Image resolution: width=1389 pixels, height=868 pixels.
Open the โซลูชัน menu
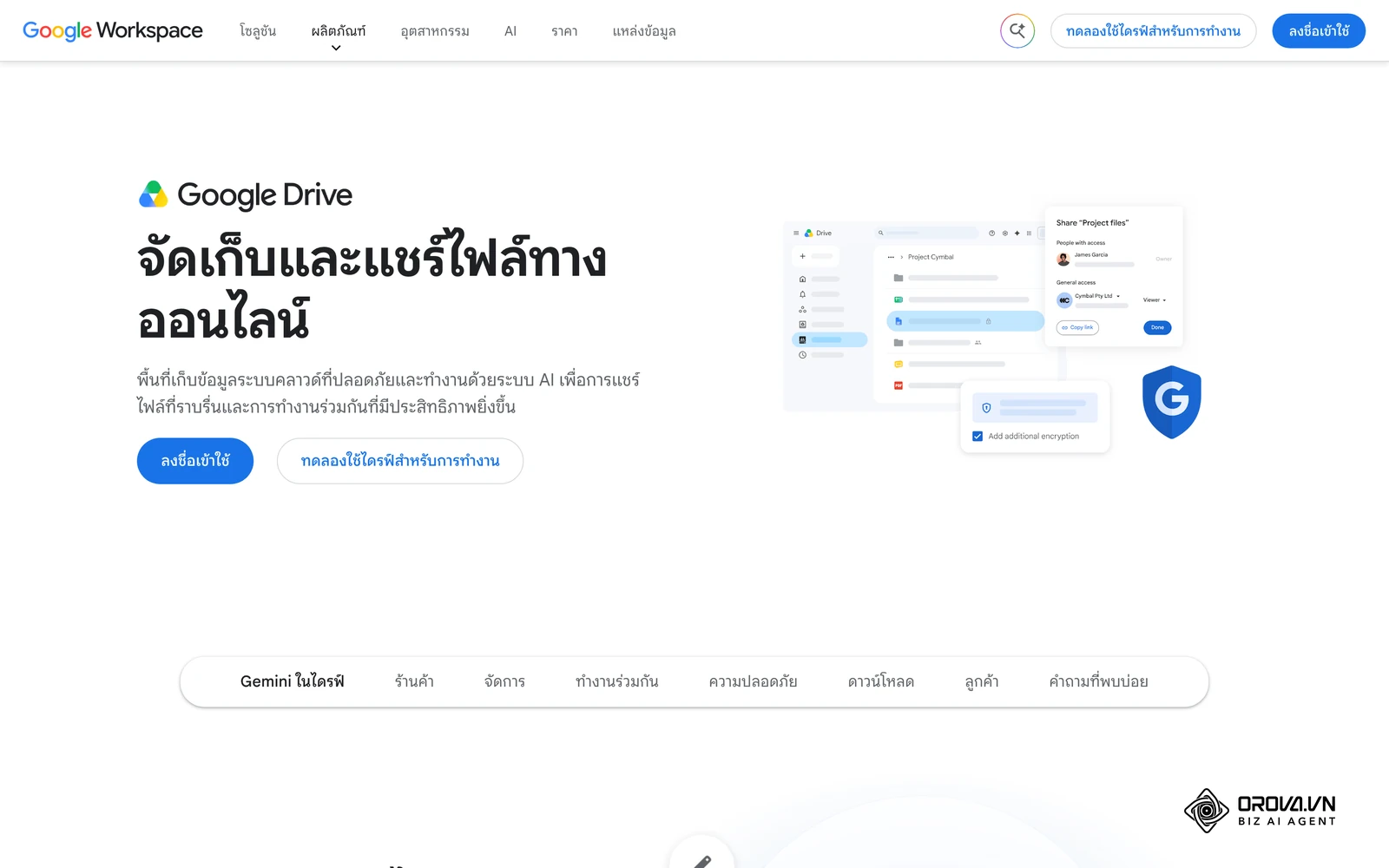point(258,31)
